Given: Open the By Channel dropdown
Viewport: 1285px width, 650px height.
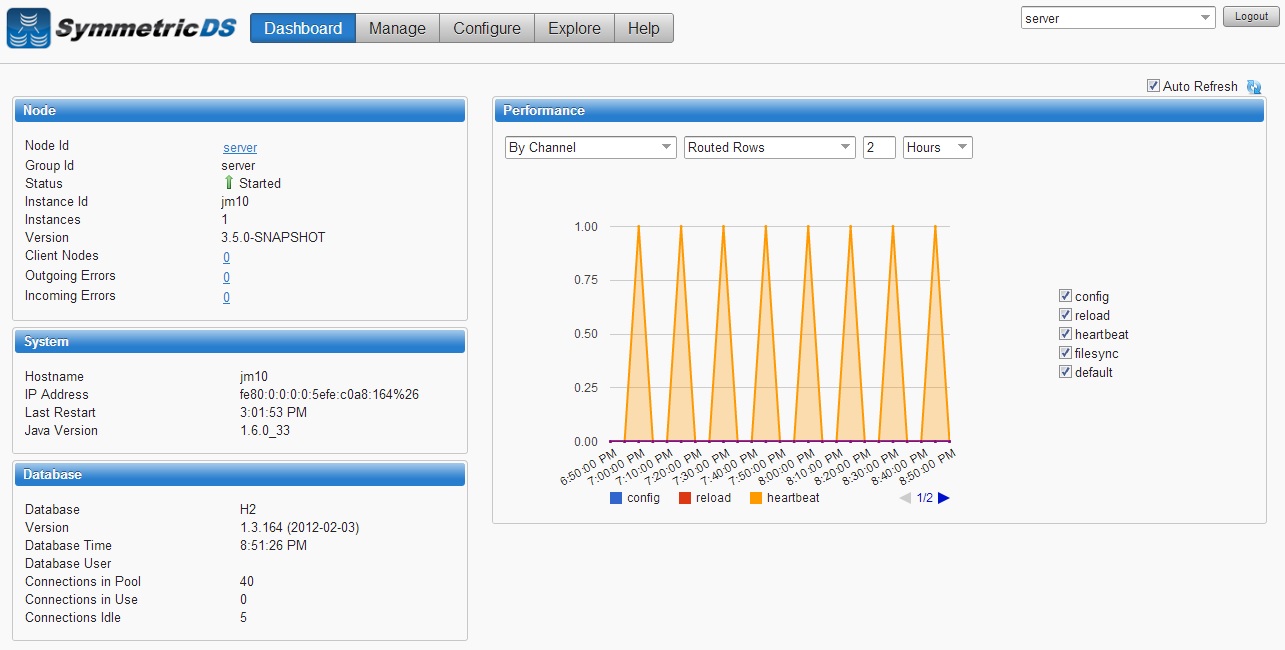Looking at the screenshot, I should click(x=591, y=147).
